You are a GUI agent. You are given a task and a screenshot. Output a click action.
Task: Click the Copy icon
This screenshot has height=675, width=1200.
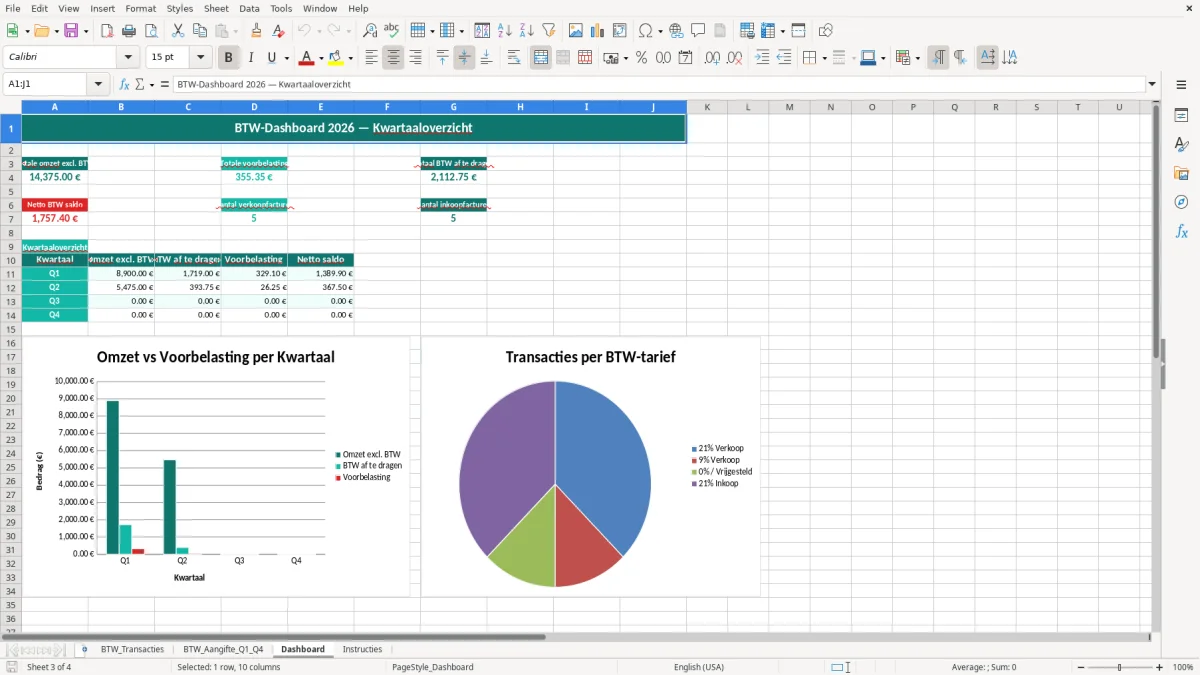tap(199, 31)
